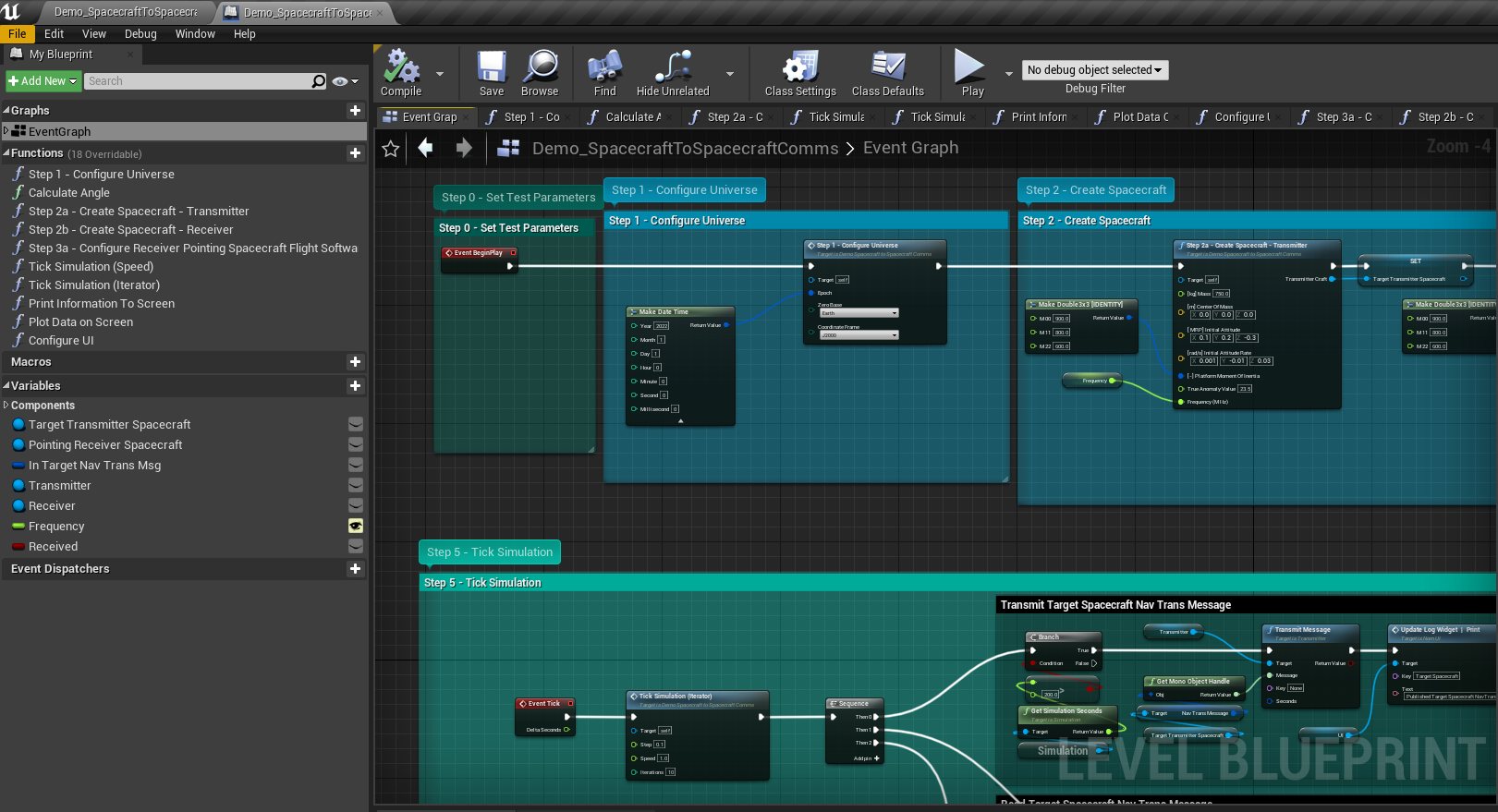
Task: Expand the Components category
Action: point(6,405)
